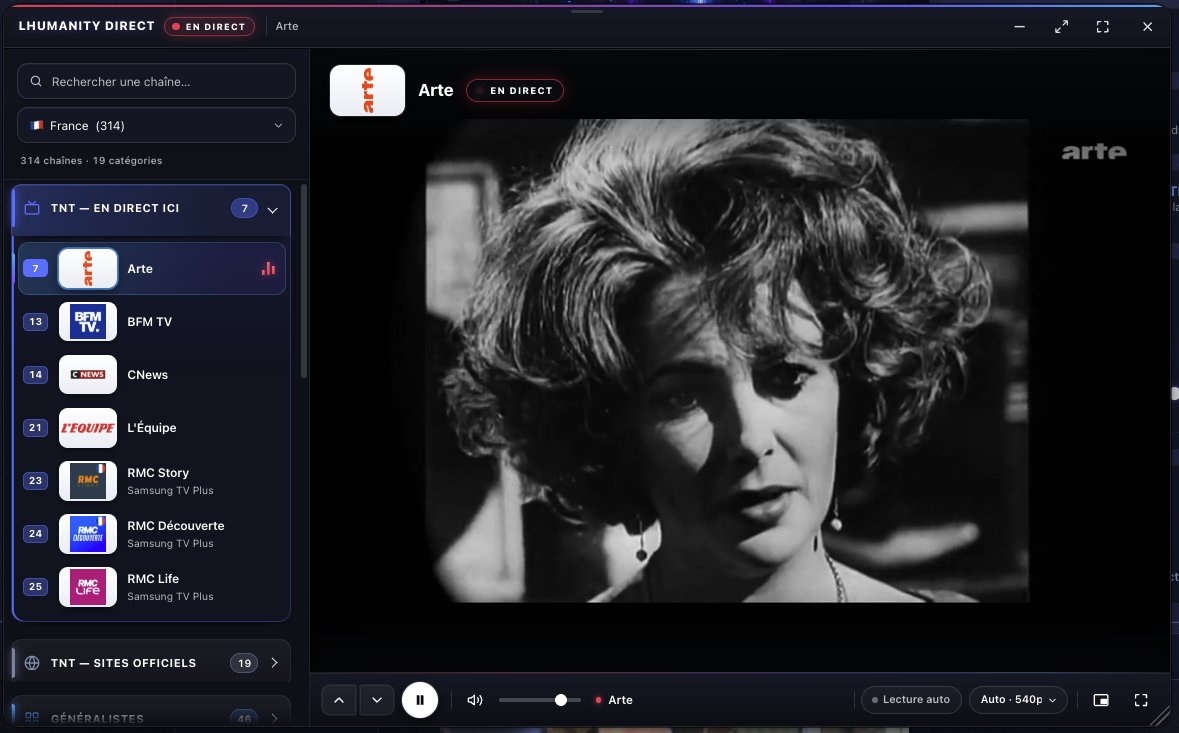The width and height of the screenshot is (1179, 733).
Task: Toggle the EN DIRECT indicator in the title bar
Action: click(x=209, y=26)
